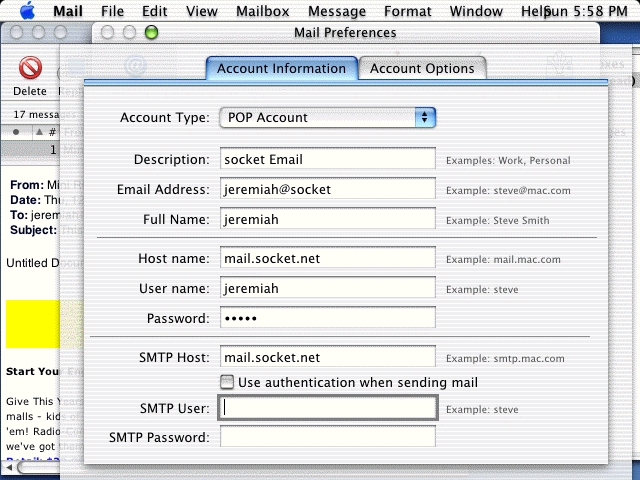Image resolution: width=640 pixels, height=480 pixels.
Task: Click the Host name field
Action: [328, 258]
